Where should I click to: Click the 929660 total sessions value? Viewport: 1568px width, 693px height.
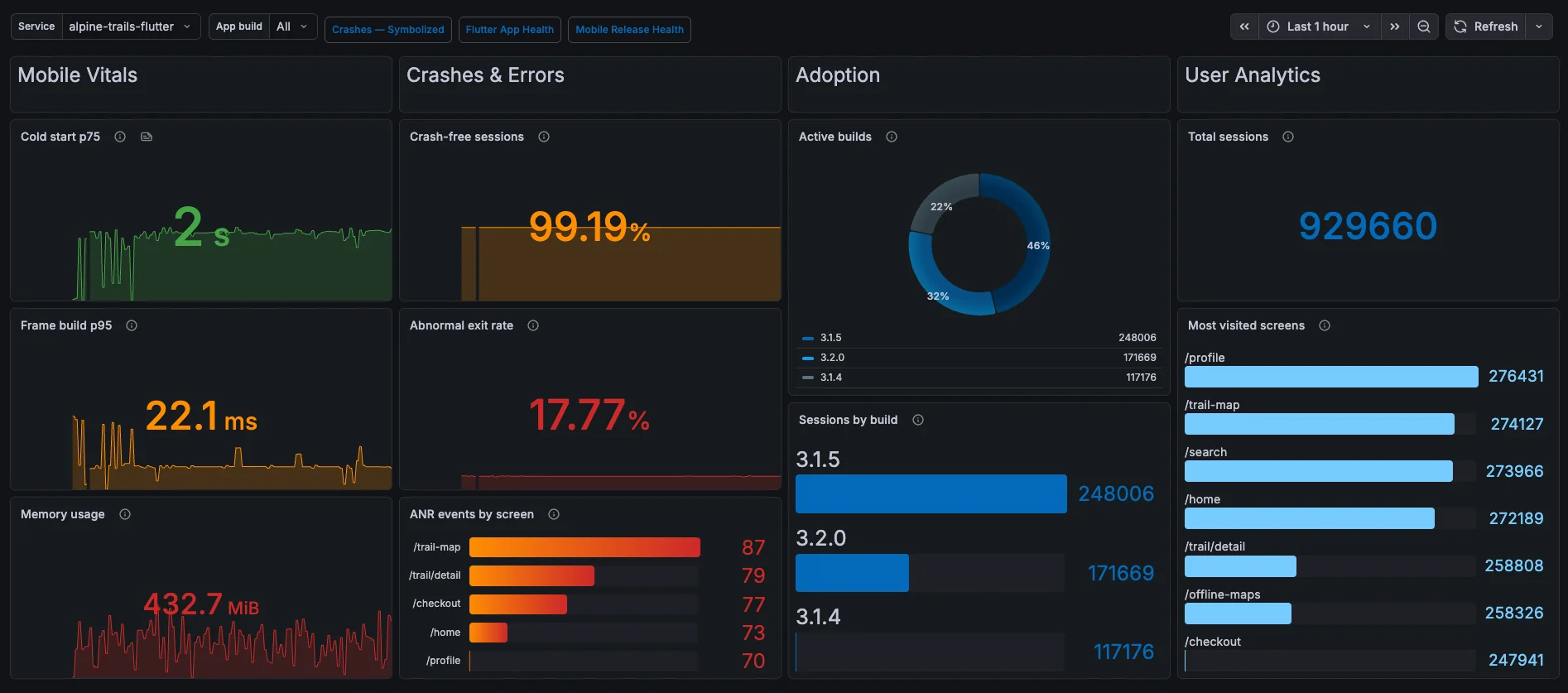[x=1368, y=226]
